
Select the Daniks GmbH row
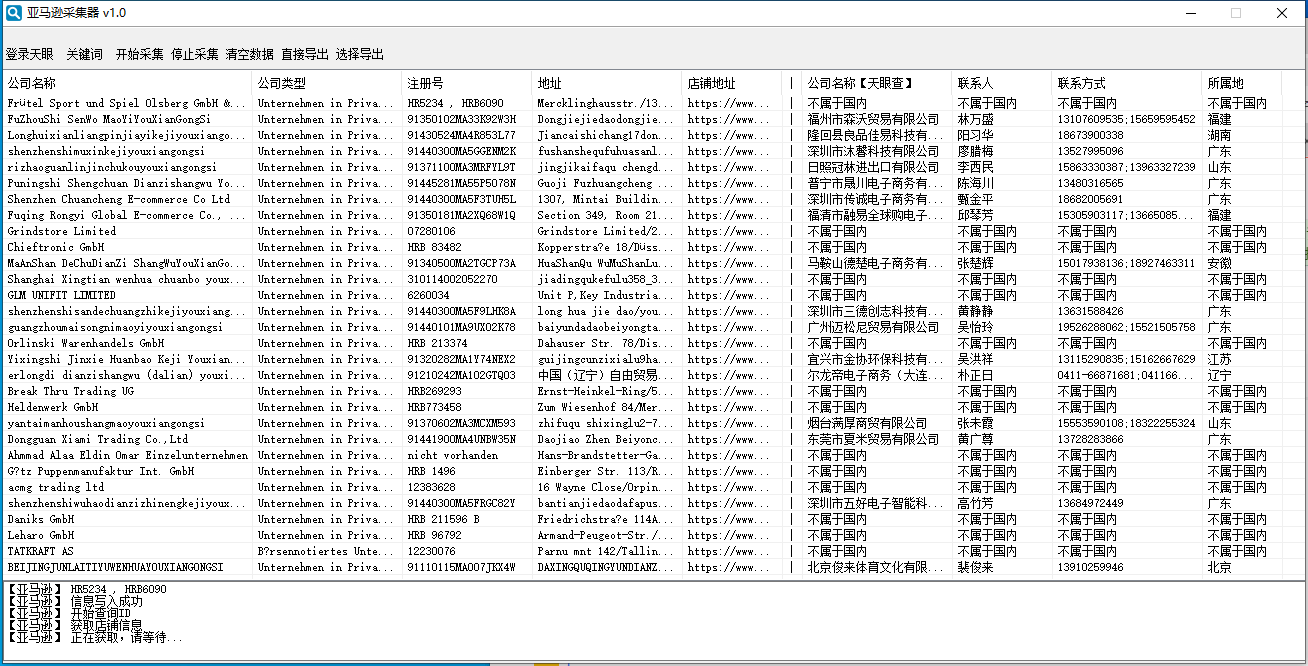click(643, 519)
